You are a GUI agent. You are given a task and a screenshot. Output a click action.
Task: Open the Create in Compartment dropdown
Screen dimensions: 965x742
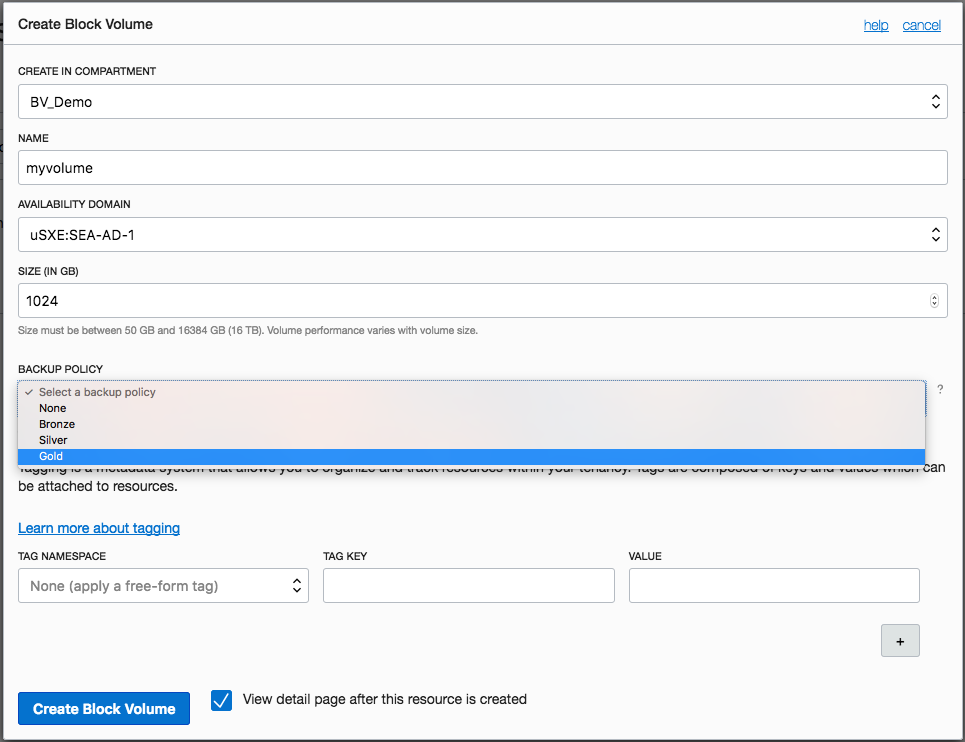482,101
